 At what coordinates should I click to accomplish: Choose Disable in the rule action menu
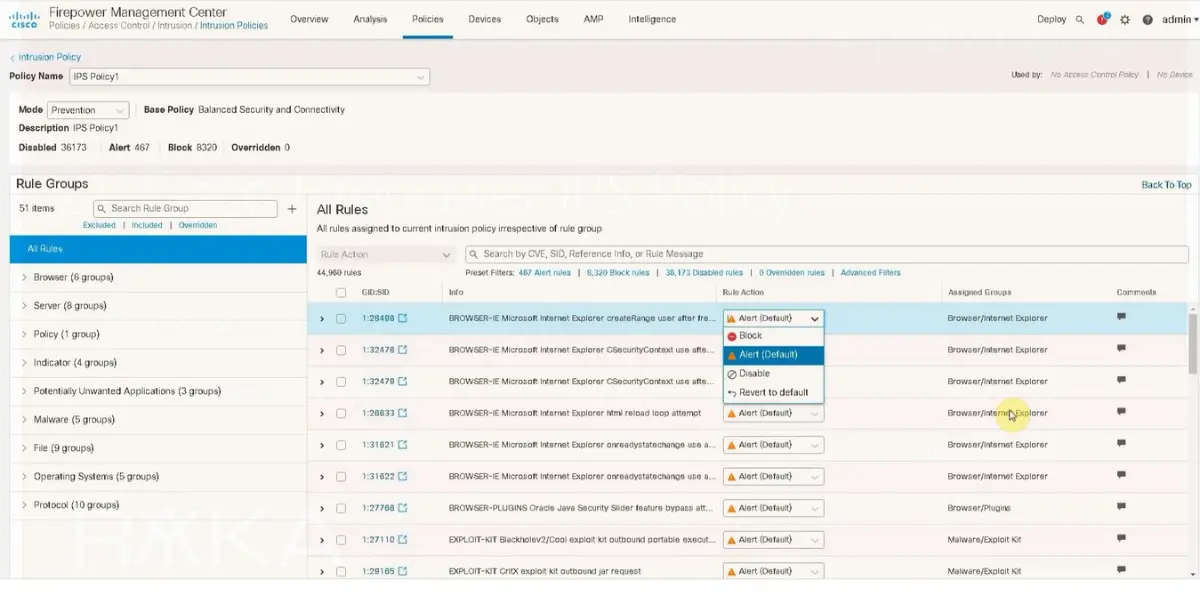tap(773, 374)
